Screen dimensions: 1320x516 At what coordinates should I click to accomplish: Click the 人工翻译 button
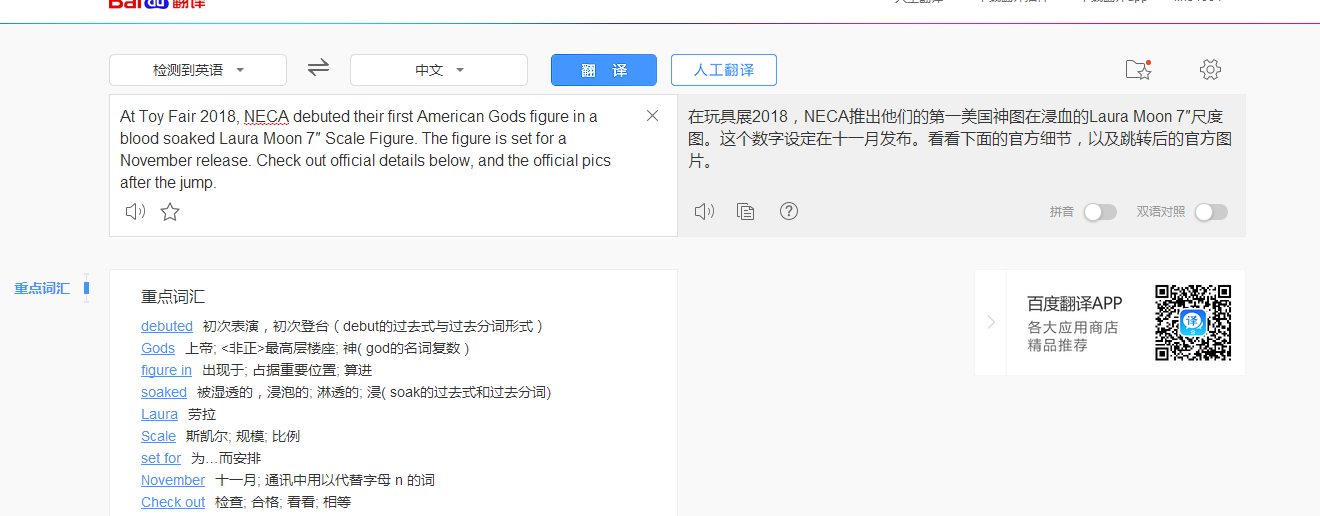tap(724, 70)
